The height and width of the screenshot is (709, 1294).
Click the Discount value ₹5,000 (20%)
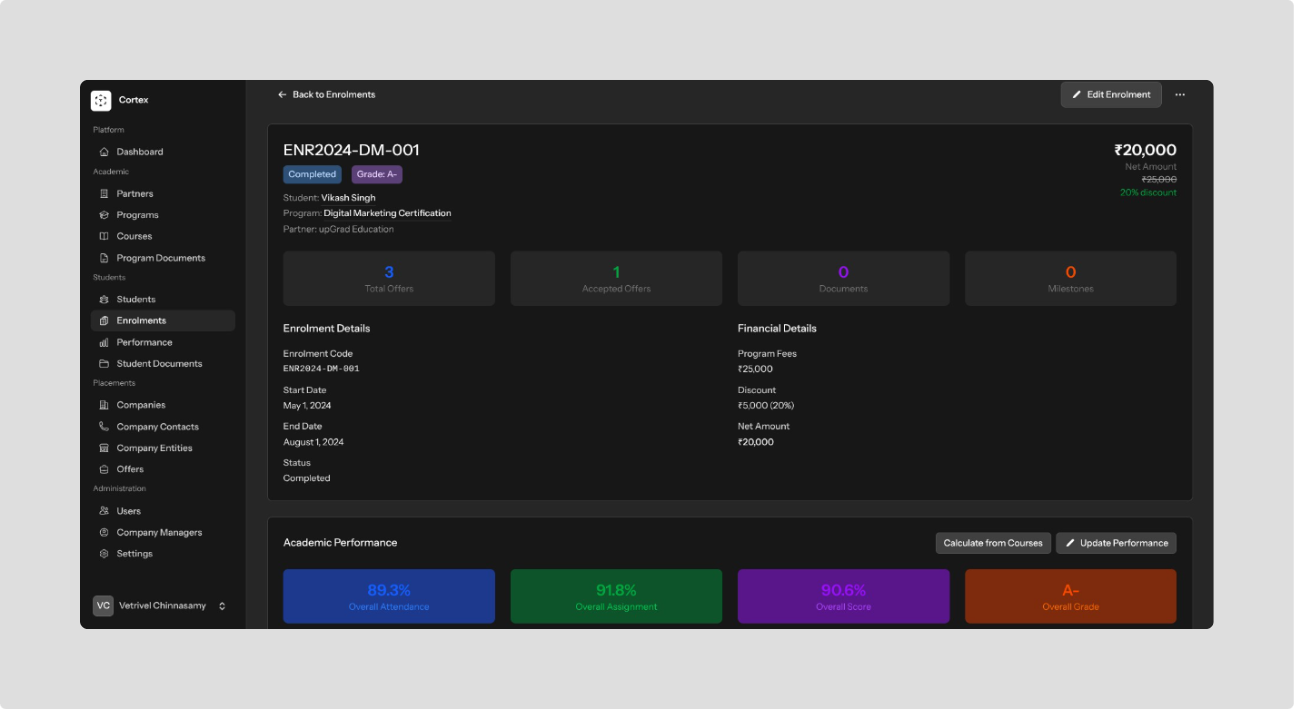pyautogui.click(x=766, y=406)
